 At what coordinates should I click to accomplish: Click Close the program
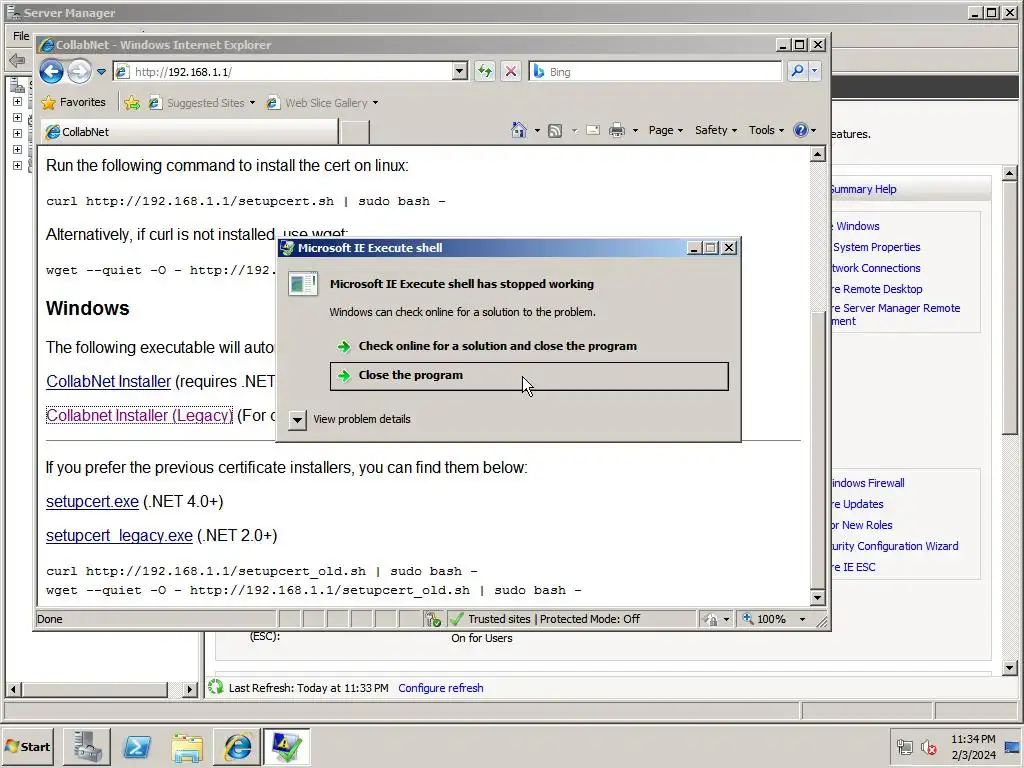point(529,376)
